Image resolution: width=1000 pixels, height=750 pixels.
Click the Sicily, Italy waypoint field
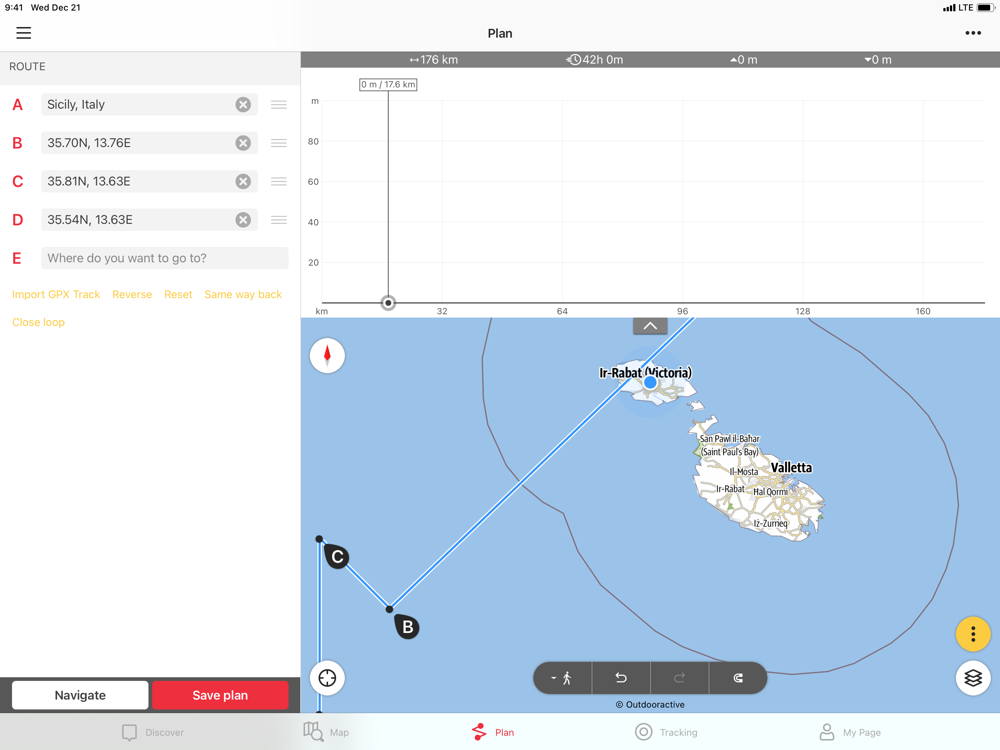click(x=149, y=105)
